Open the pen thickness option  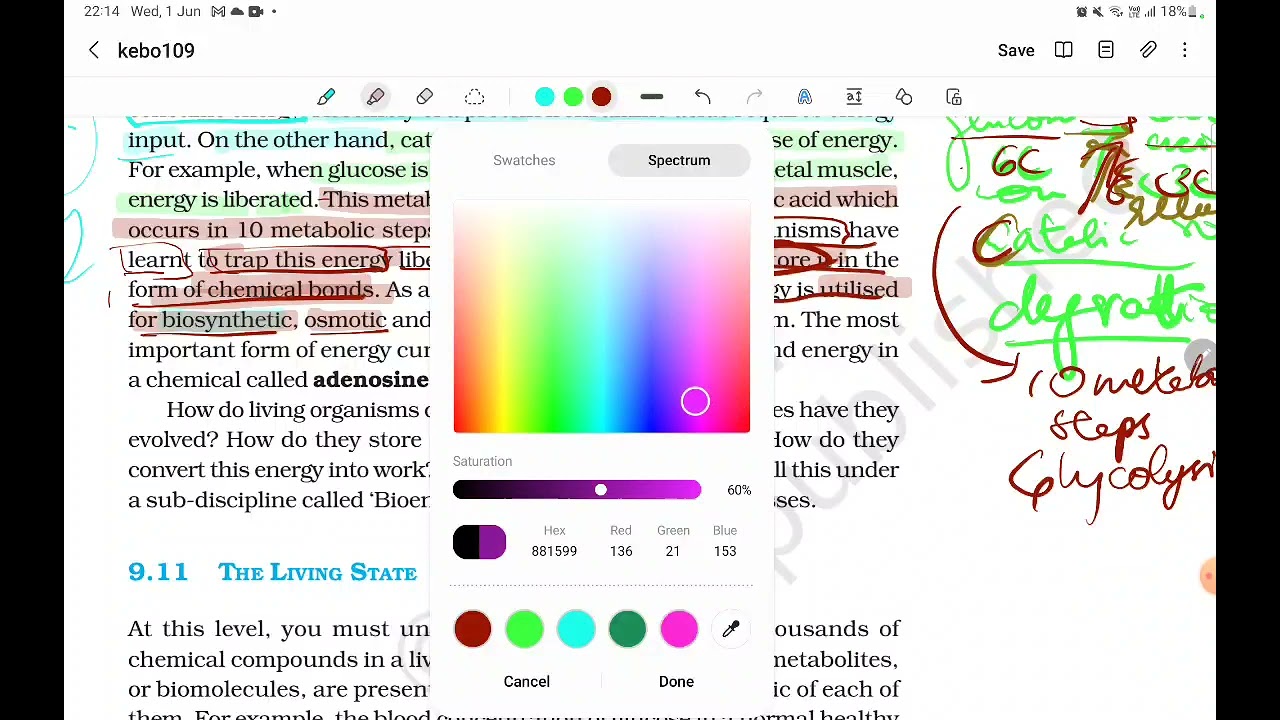coord(651,97)
